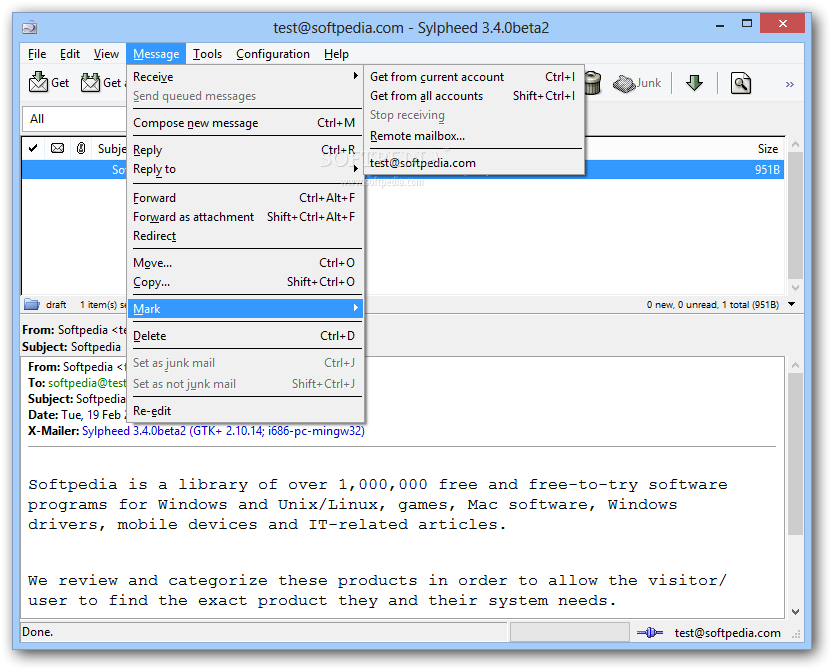The image size is (832, 670).
Task: Expand the Receive submenu
Action: (245, 77)
